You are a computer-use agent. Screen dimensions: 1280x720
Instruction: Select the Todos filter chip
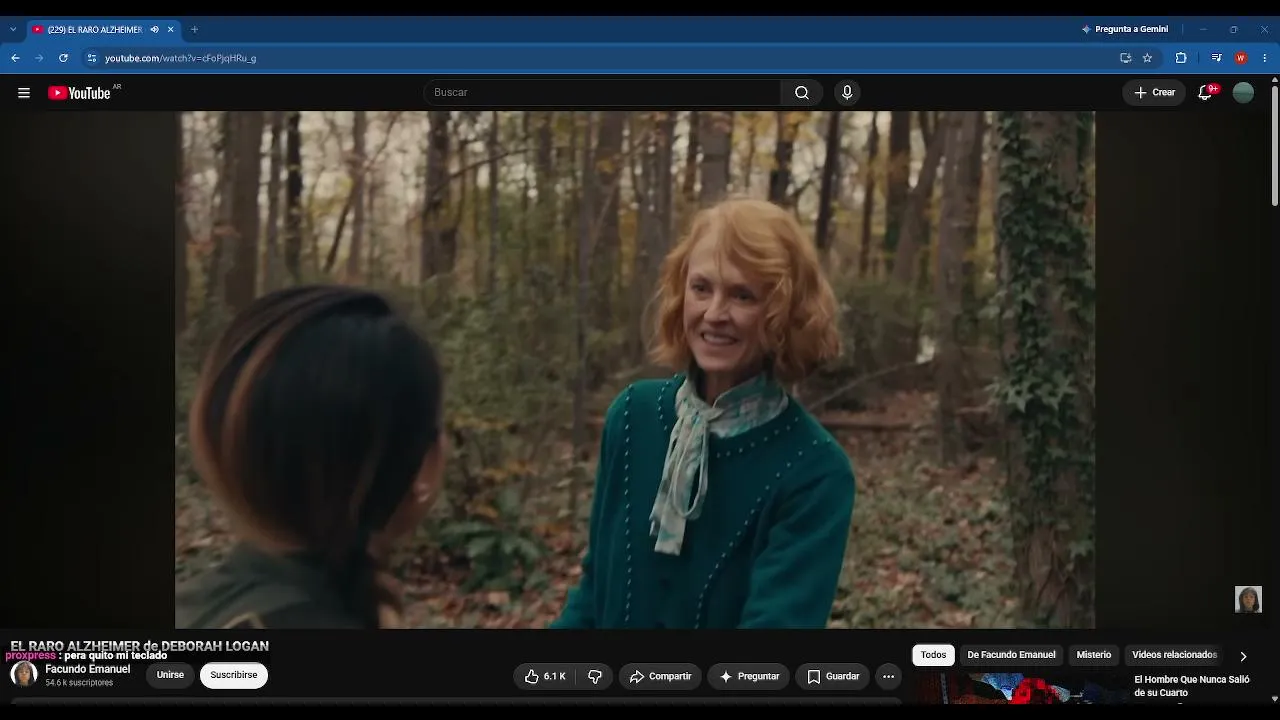pos(933,655)
